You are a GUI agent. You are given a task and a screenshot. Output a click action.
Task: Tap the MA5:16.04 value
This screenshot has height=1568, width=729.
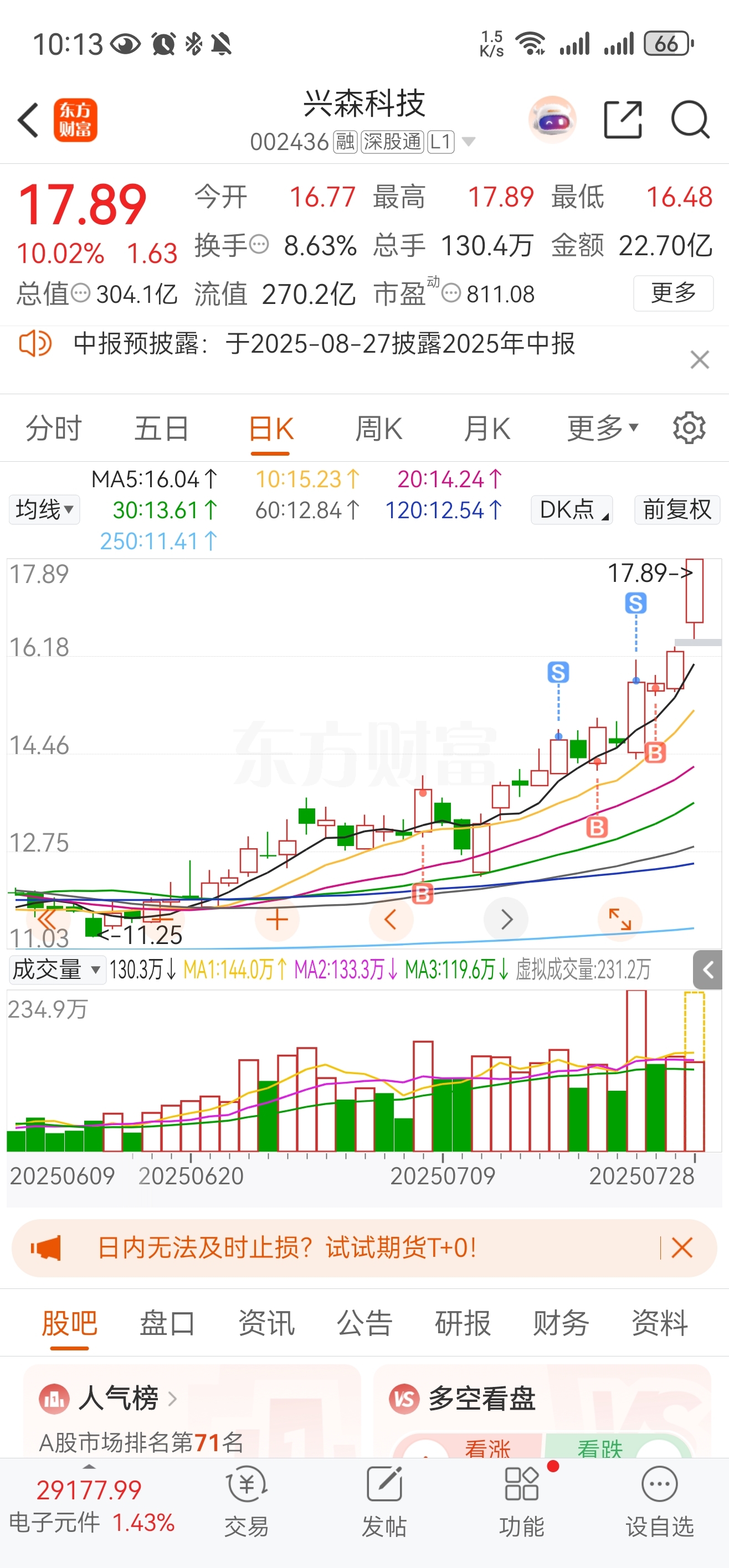coord(154,479)
